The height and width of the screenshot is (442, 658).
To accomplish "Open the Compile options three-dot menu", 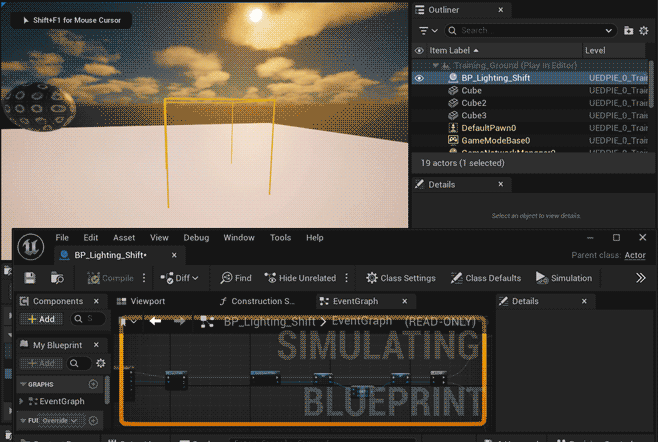I will (144, 278).
